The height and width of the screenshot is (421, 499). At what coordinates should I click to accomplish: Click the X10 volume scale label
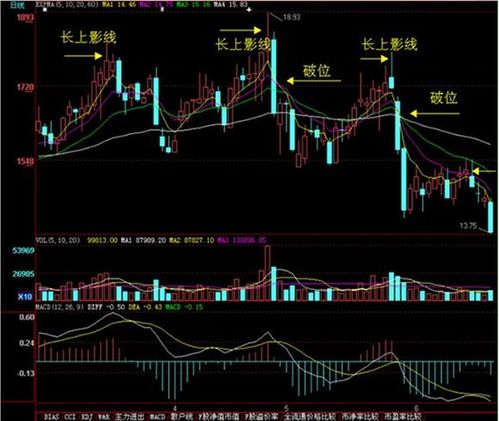pyautogui.click(x=25, y=297)
